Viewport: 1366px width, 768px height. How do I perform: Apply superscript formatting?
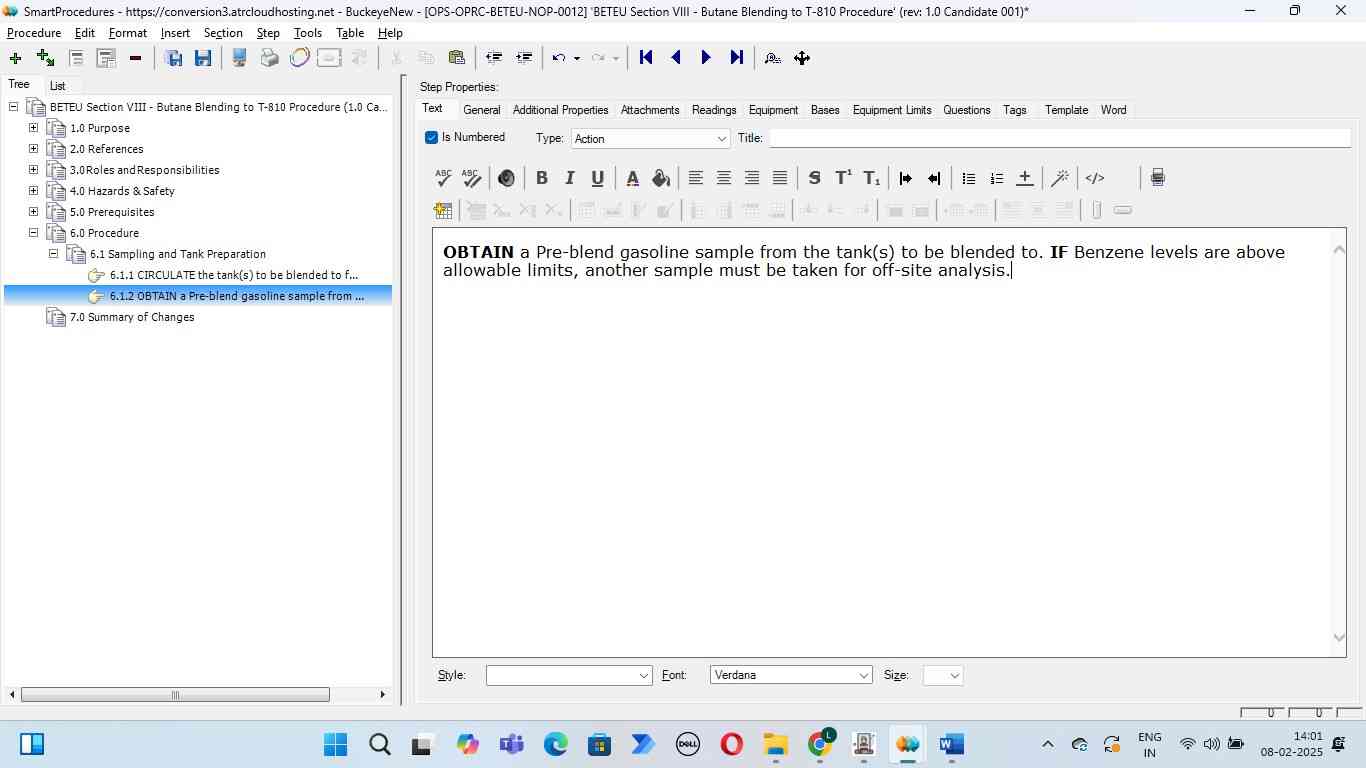coord(843,178)
